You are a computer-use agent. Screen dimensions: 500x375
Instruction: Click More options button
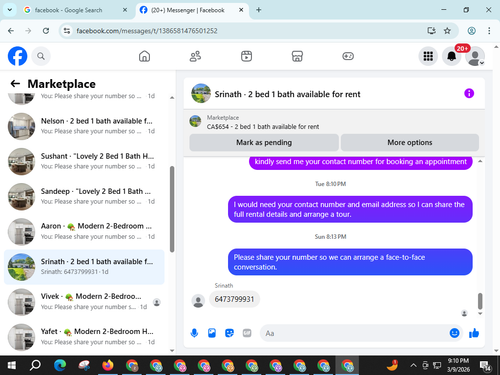410,143
